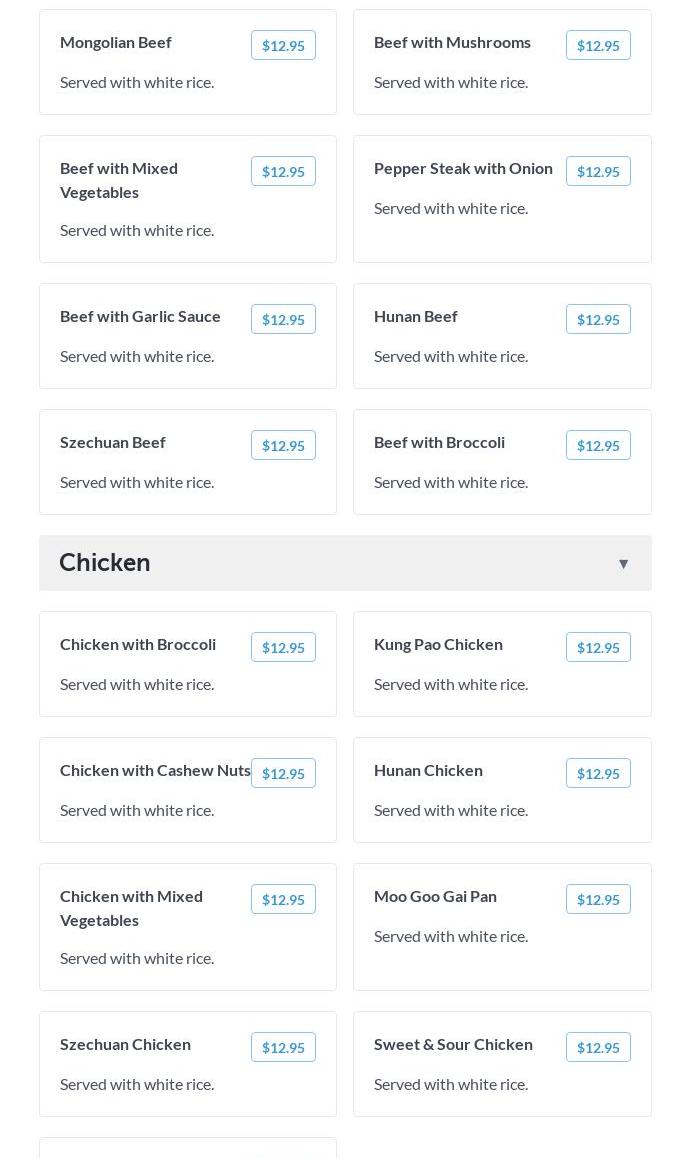Image resolution: width=690 pixels, height=1158 pixels.
Task: Click Pepper Steak with Onion price
Action: pos(598,172)
